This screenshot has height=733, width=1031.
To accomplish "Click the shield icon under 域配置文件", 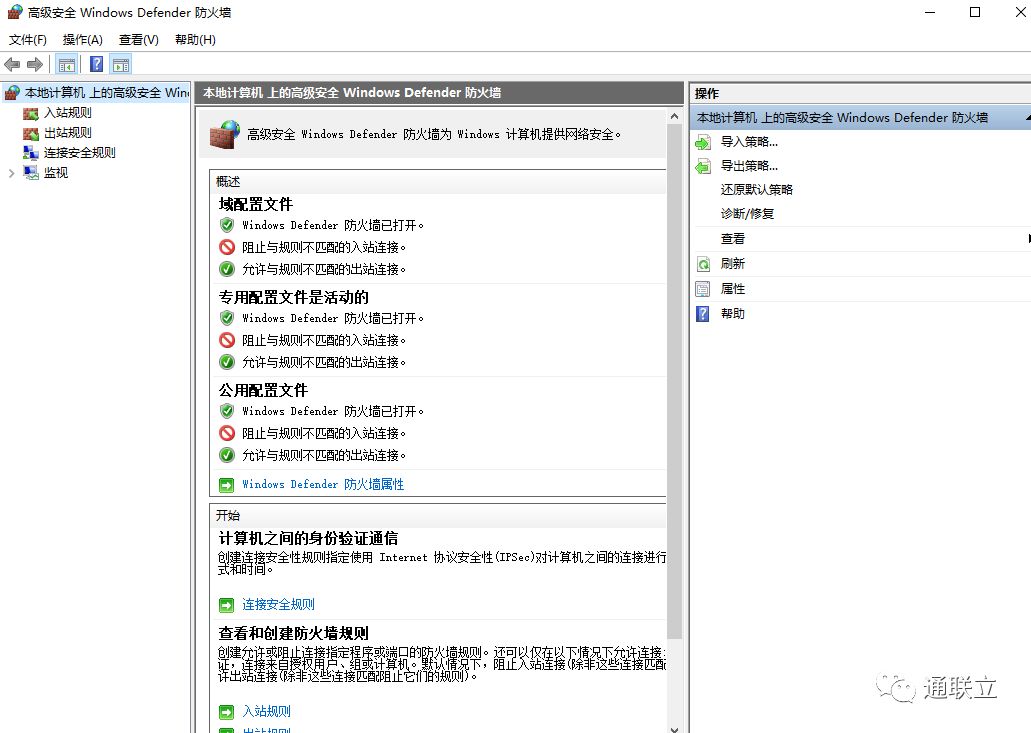I will coord(227,225).
